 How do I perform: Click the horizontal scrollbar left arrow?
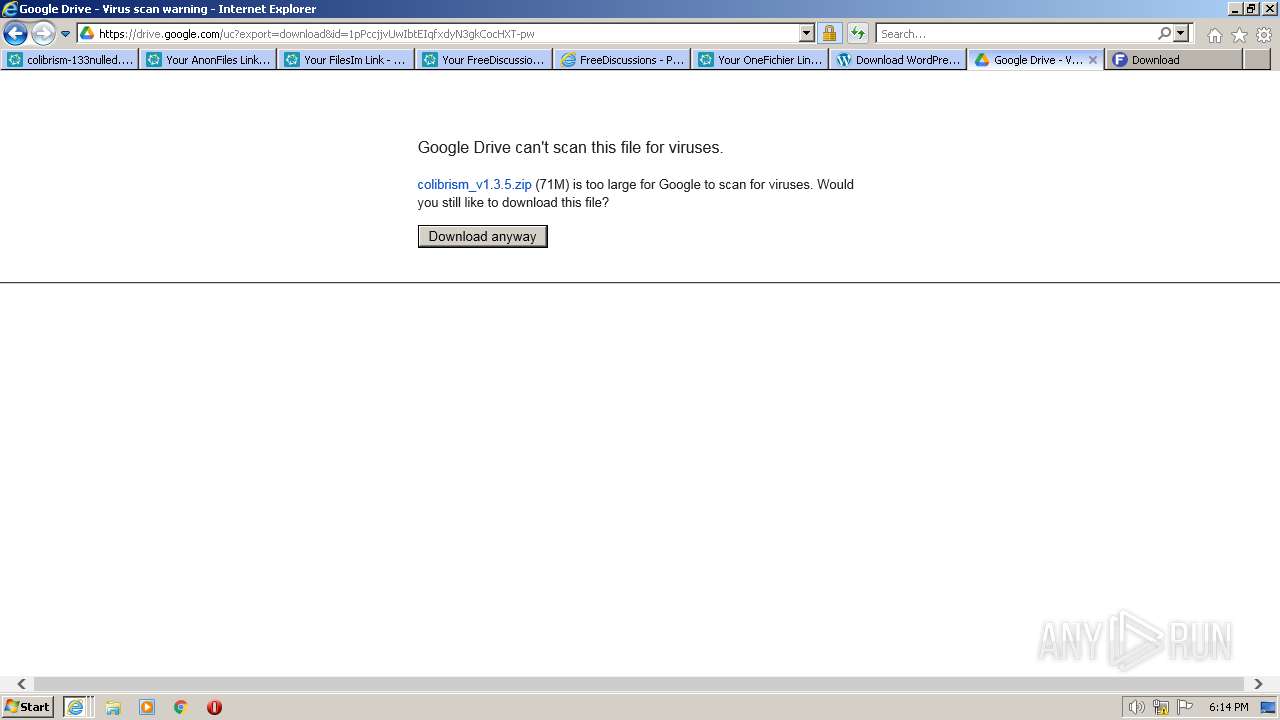(x=21, y=684)
